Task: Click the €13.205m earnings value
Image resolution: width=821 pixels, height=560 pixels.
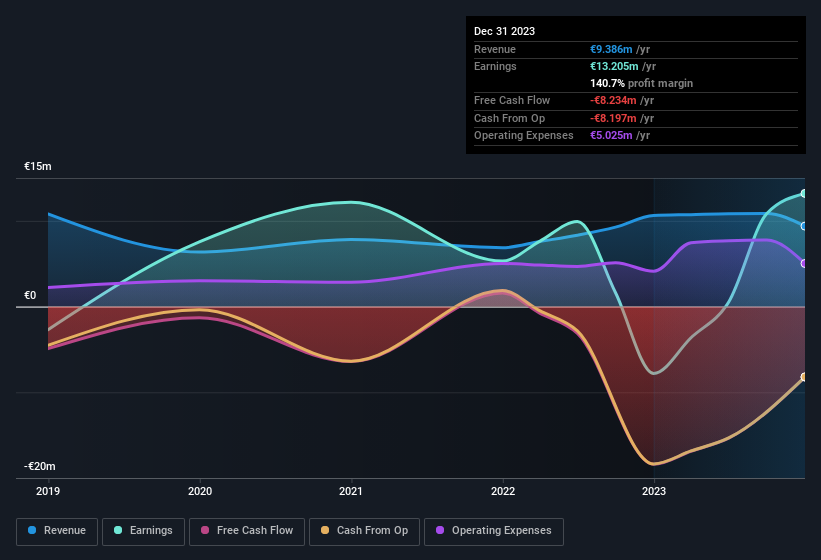Action: point(614,66)
